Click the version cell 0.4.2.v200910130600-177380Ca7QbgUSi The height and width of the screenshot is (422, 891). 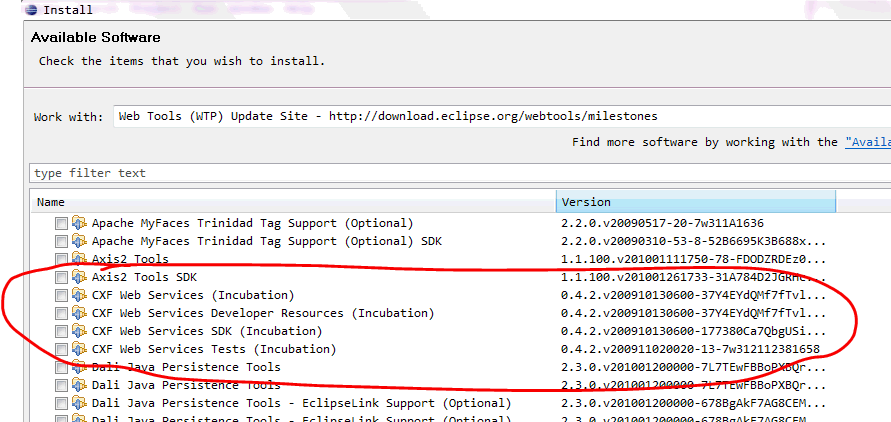(693, 331)
